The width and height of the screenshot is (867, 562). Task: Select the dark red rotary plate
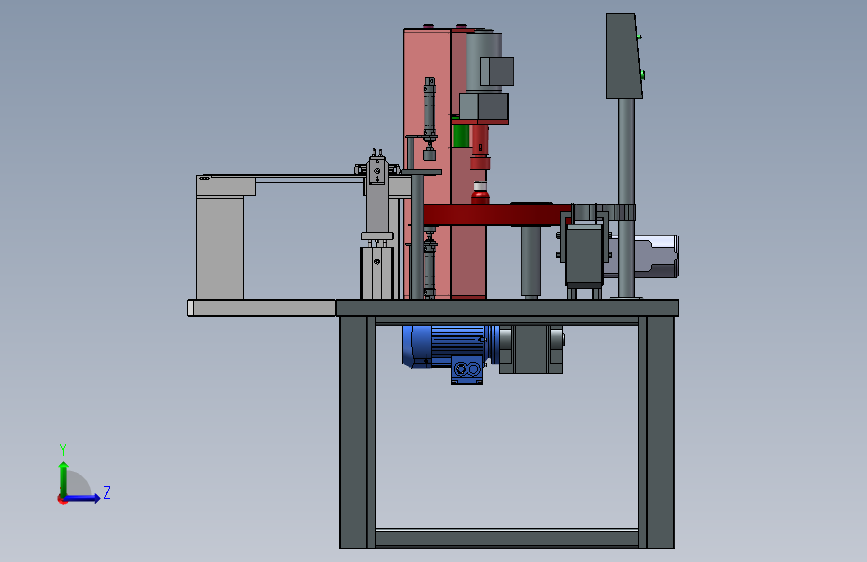click(x=497, y=215)
